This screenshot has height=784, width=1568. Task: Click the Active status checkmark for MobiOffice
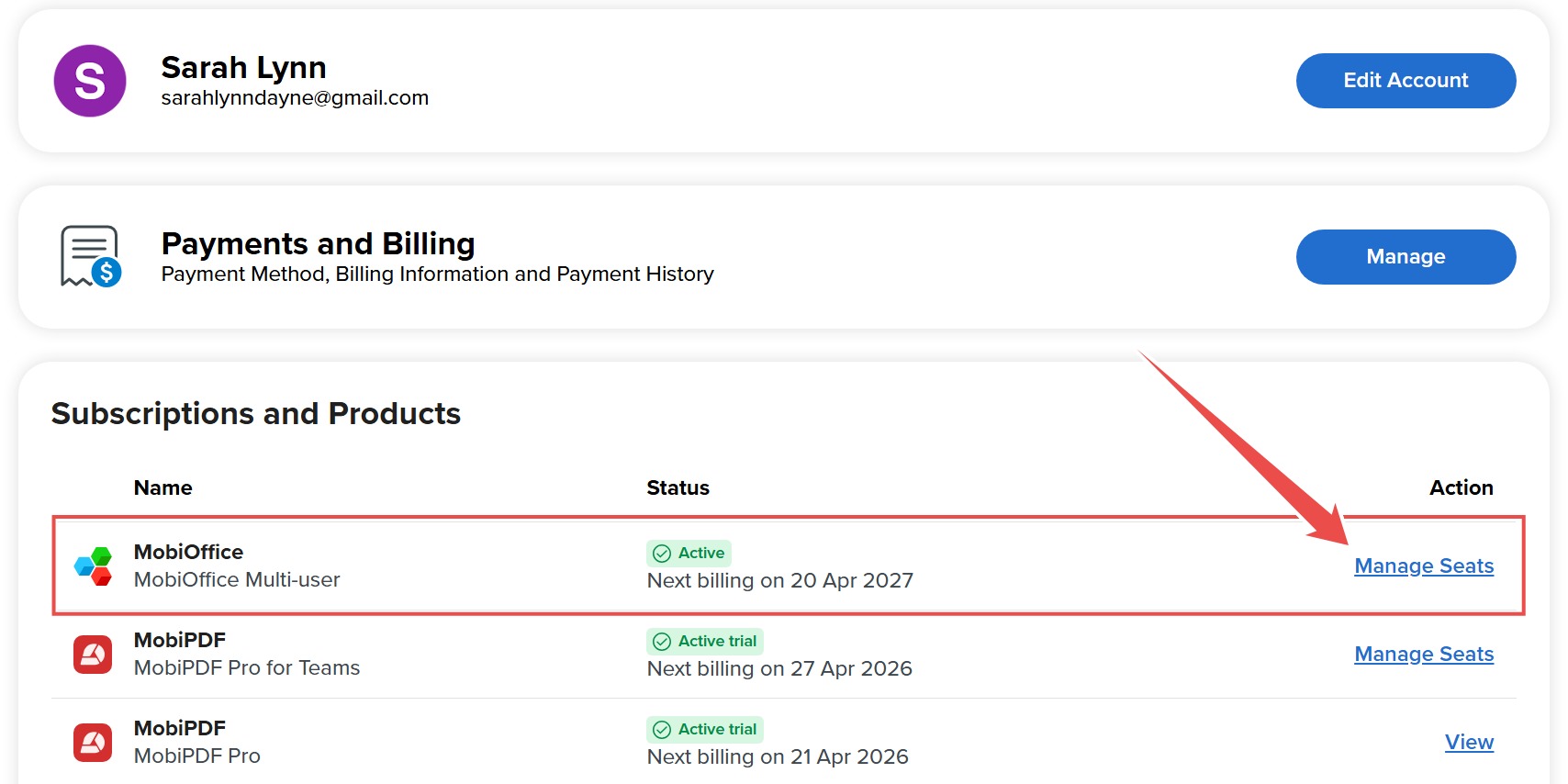click(x=662, y=554)
